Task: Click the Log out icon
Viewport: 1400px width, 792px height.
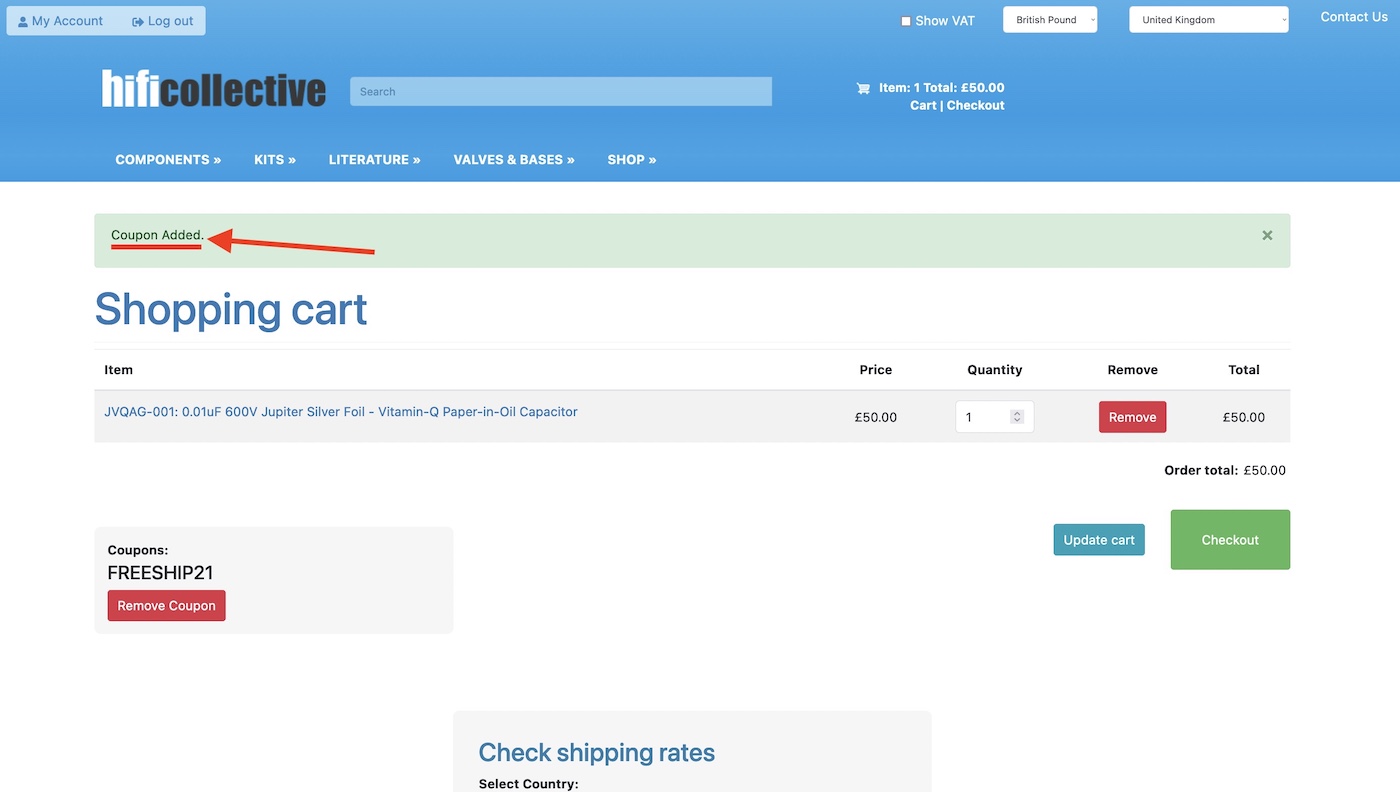Action: [136, 20]
